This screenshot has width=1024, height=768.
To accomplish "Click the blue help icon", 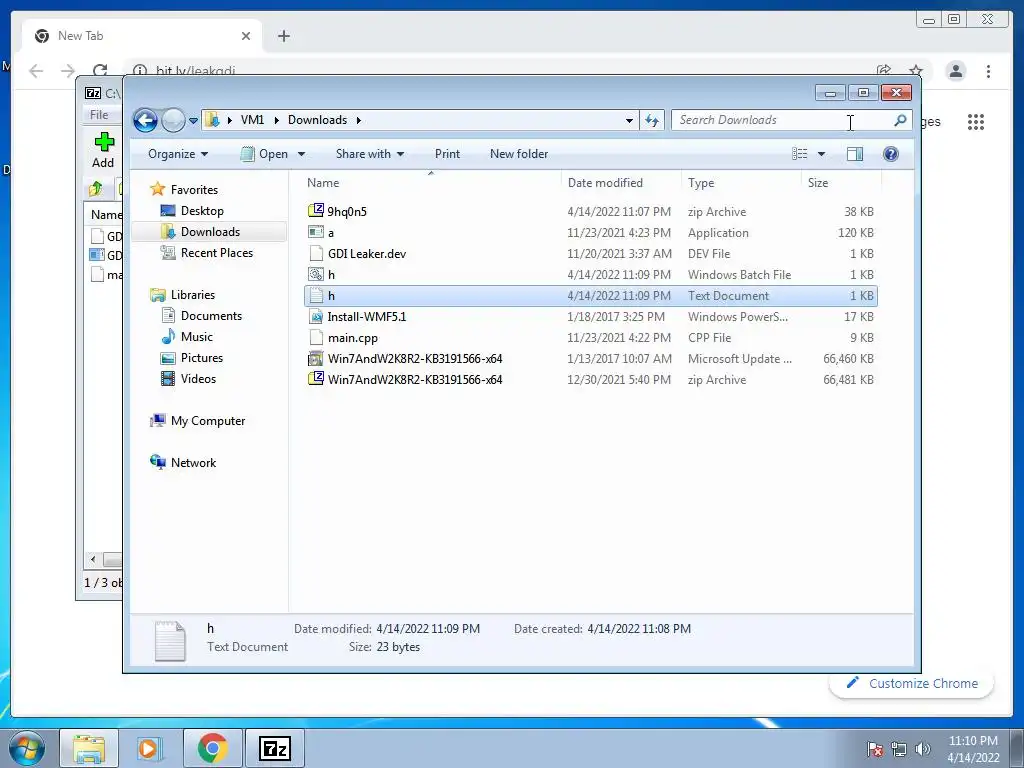I will tap(891, 154).
